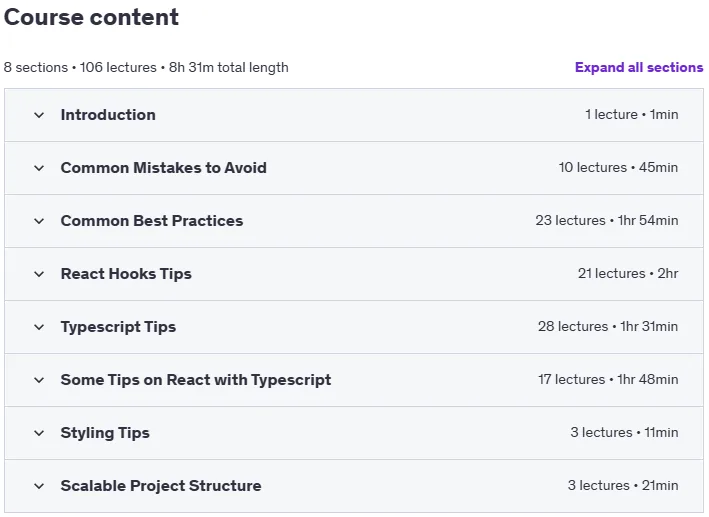Expand Scalable Project Structure chevron
This screenshot has height=517, width=709.
[x=39, y=486]
